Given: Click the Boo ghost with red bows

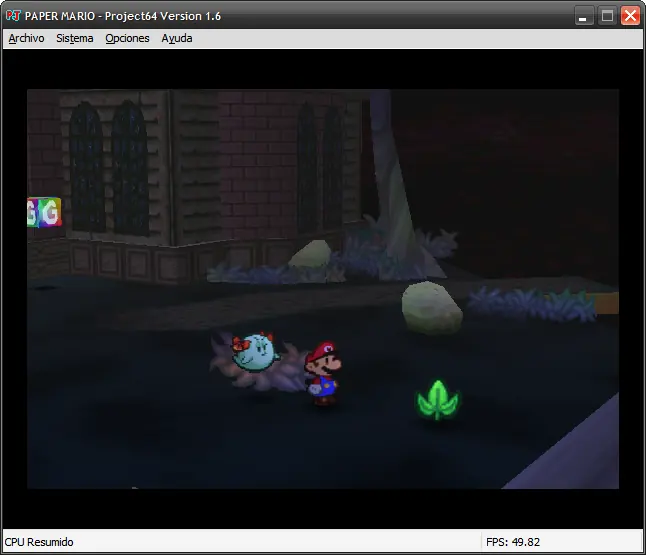Looking at the screenshot, I should coord(255,353).
